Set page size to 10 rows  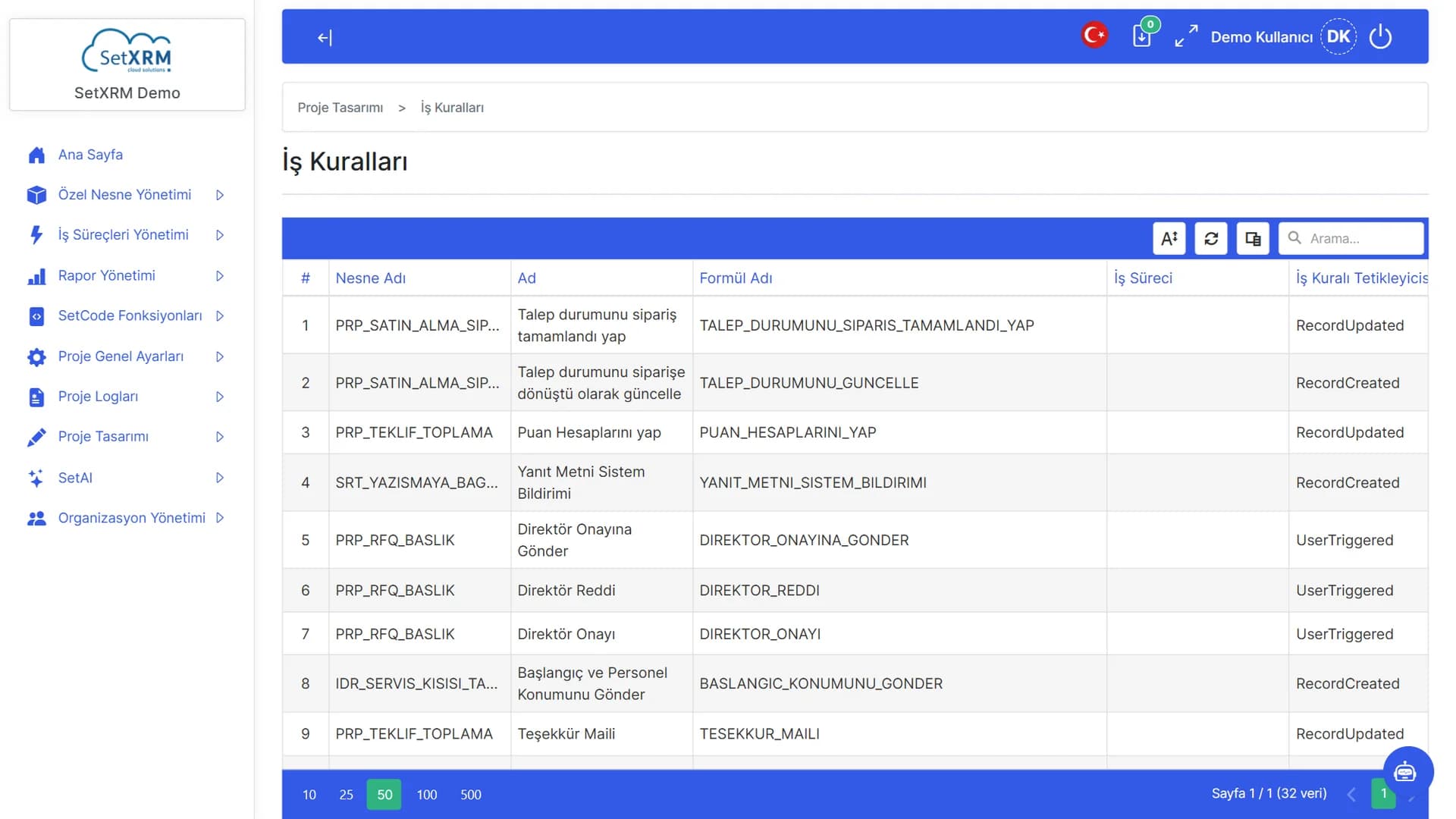coord(309,795)
